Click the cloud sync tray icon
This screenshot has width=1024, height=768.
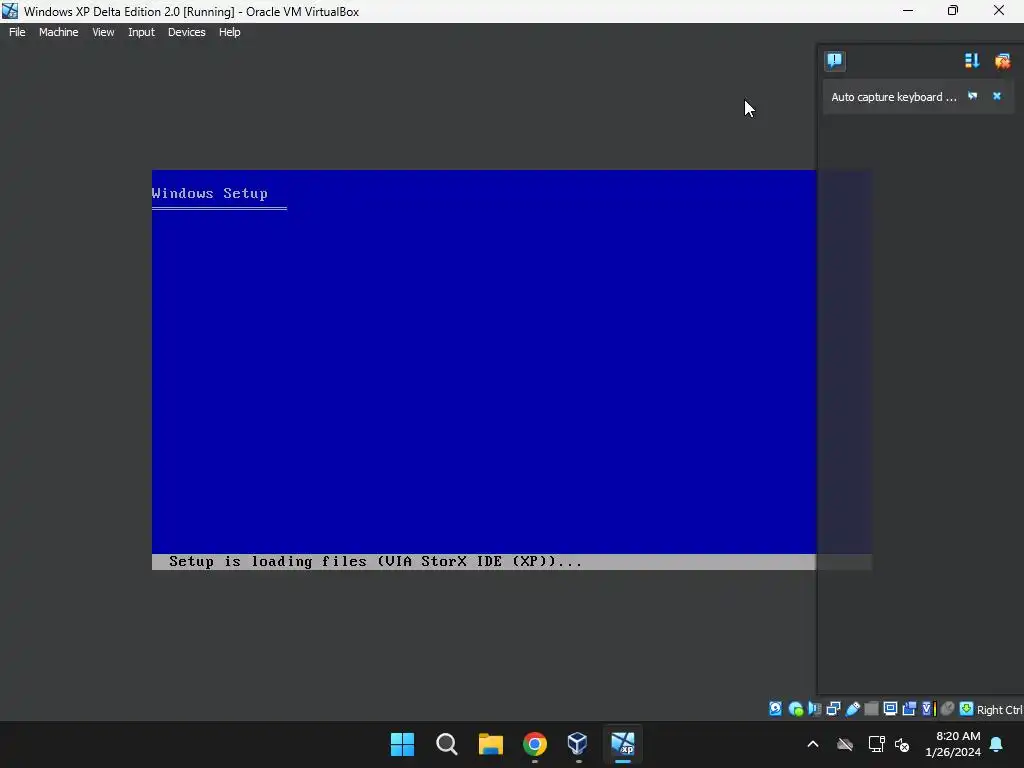845,744
